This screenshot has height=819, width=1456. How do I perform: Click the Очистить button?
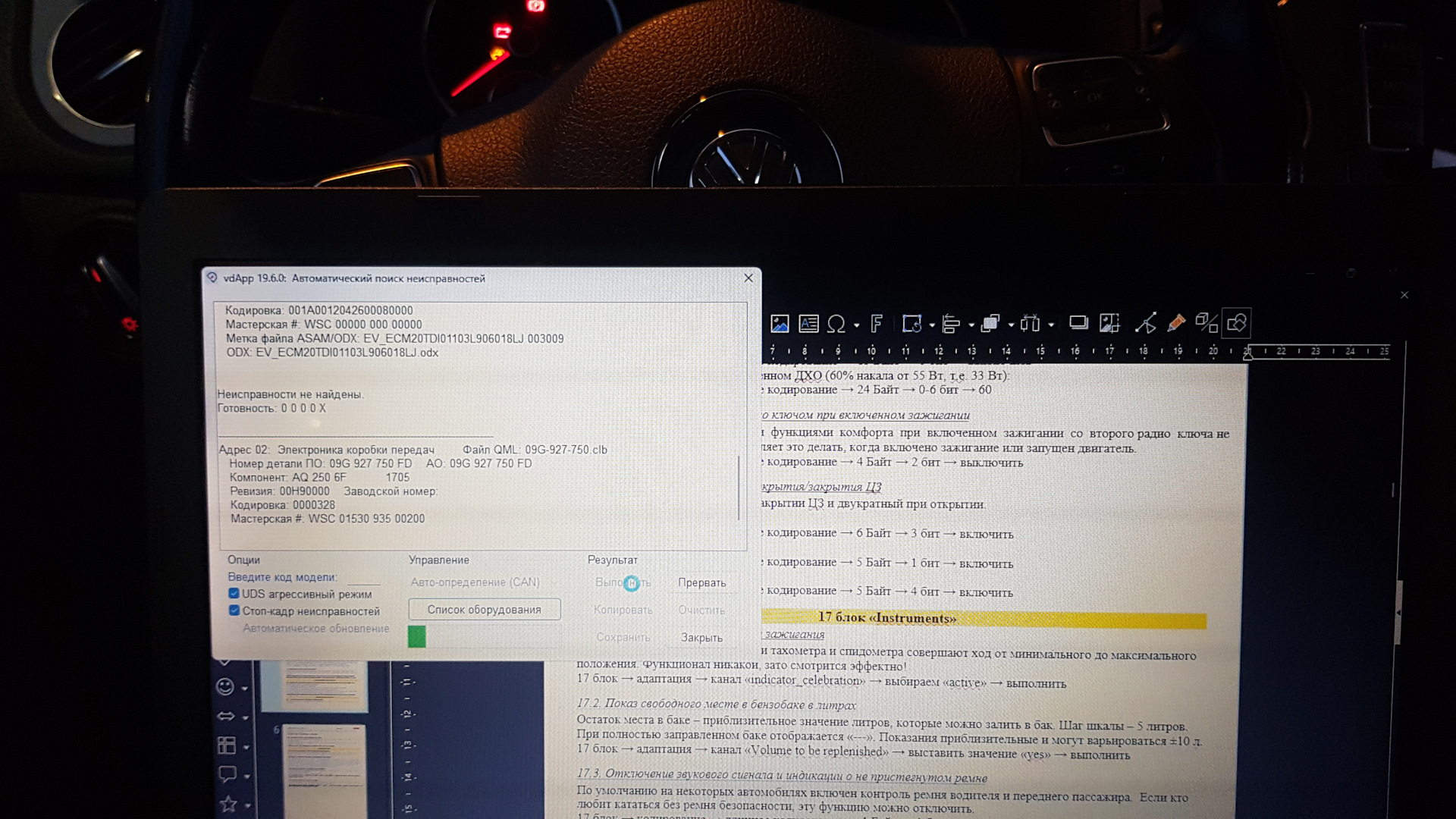(701, 610)
